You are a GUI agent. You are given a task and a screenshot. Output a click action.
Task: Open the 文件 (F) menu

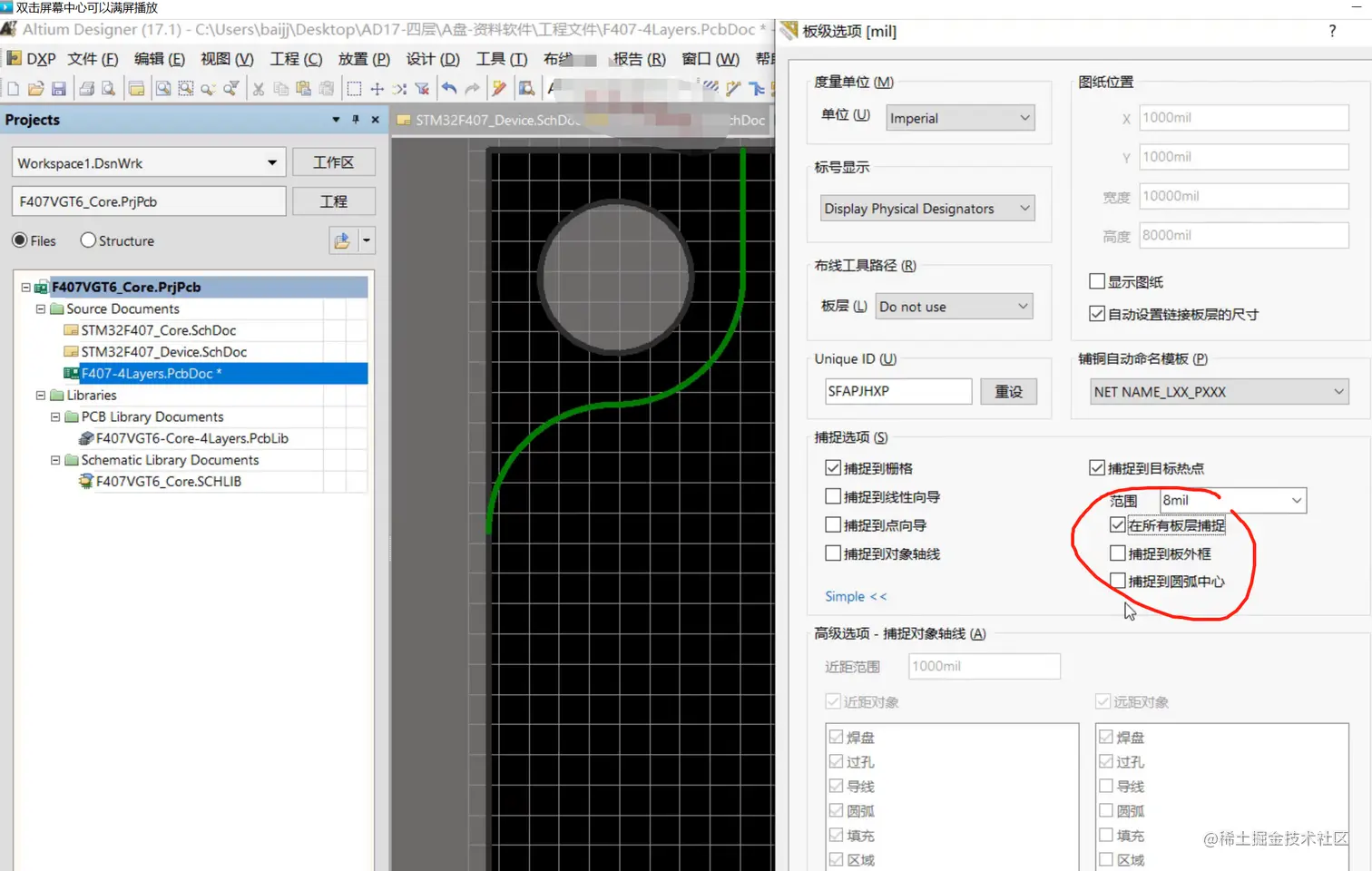[93, 59]
